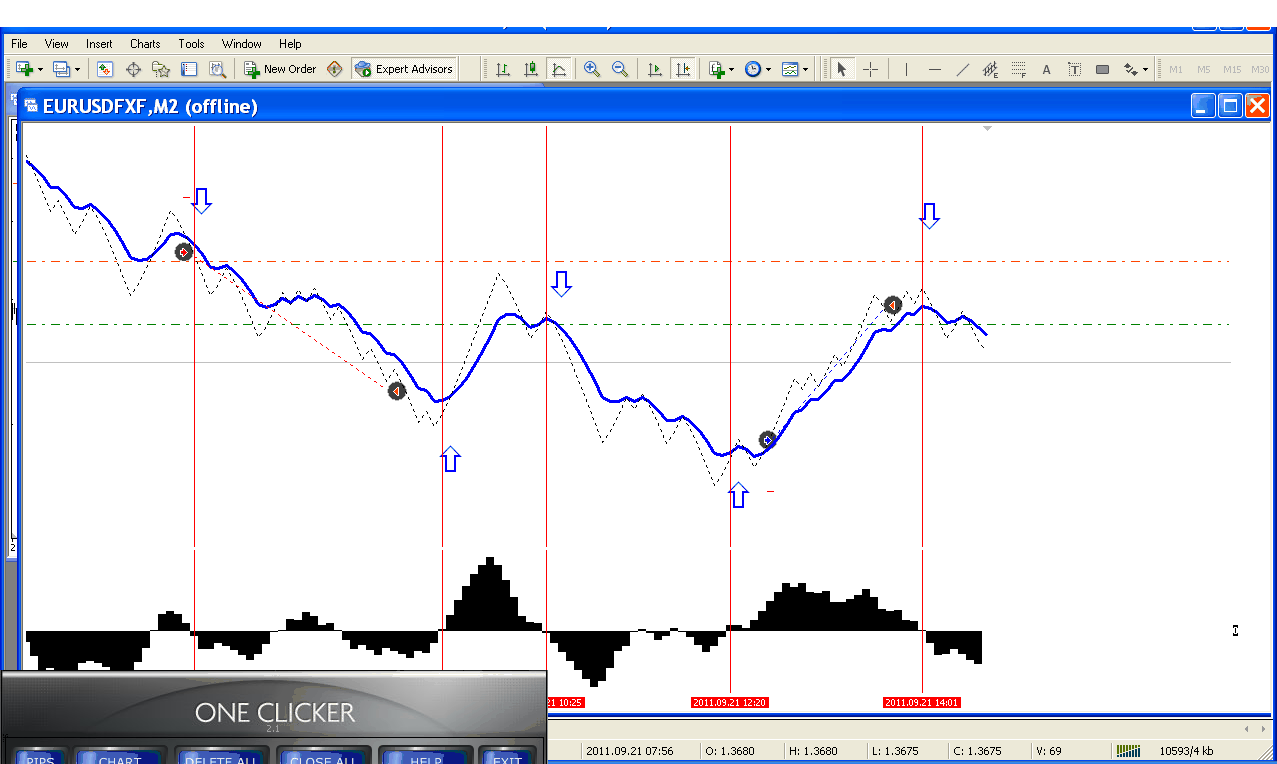Select the Crosshair tool

(871, 69)
